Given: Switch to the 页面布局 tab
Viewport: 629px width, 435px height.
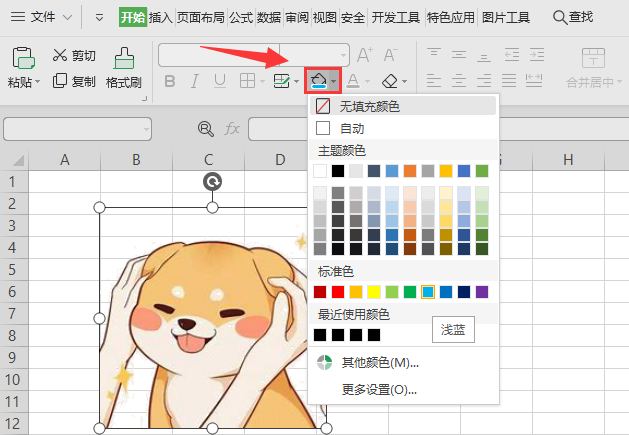Looking at the screenshot, I should (x=201, y=17).
